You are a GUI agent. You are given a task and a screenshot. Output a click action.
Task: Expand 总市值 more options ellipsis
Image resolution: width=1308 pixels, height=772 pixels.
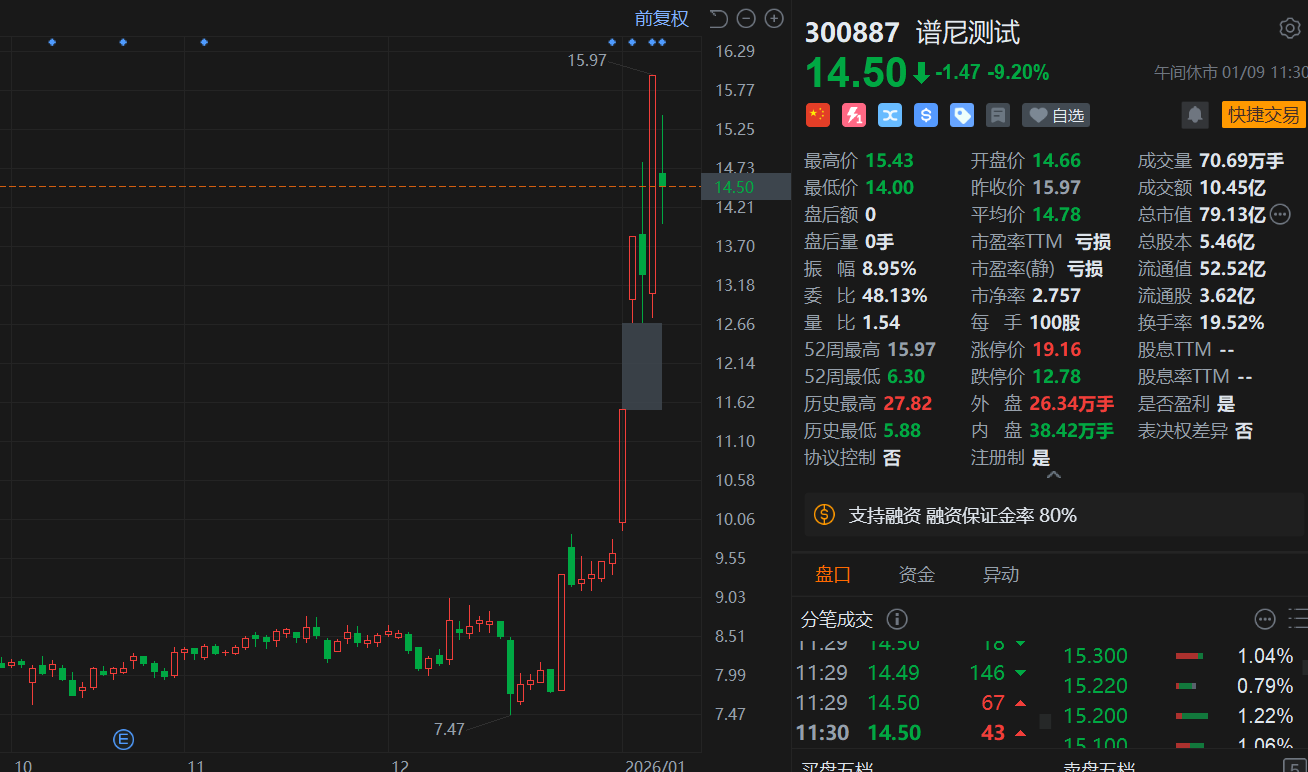click(1280, 214)
